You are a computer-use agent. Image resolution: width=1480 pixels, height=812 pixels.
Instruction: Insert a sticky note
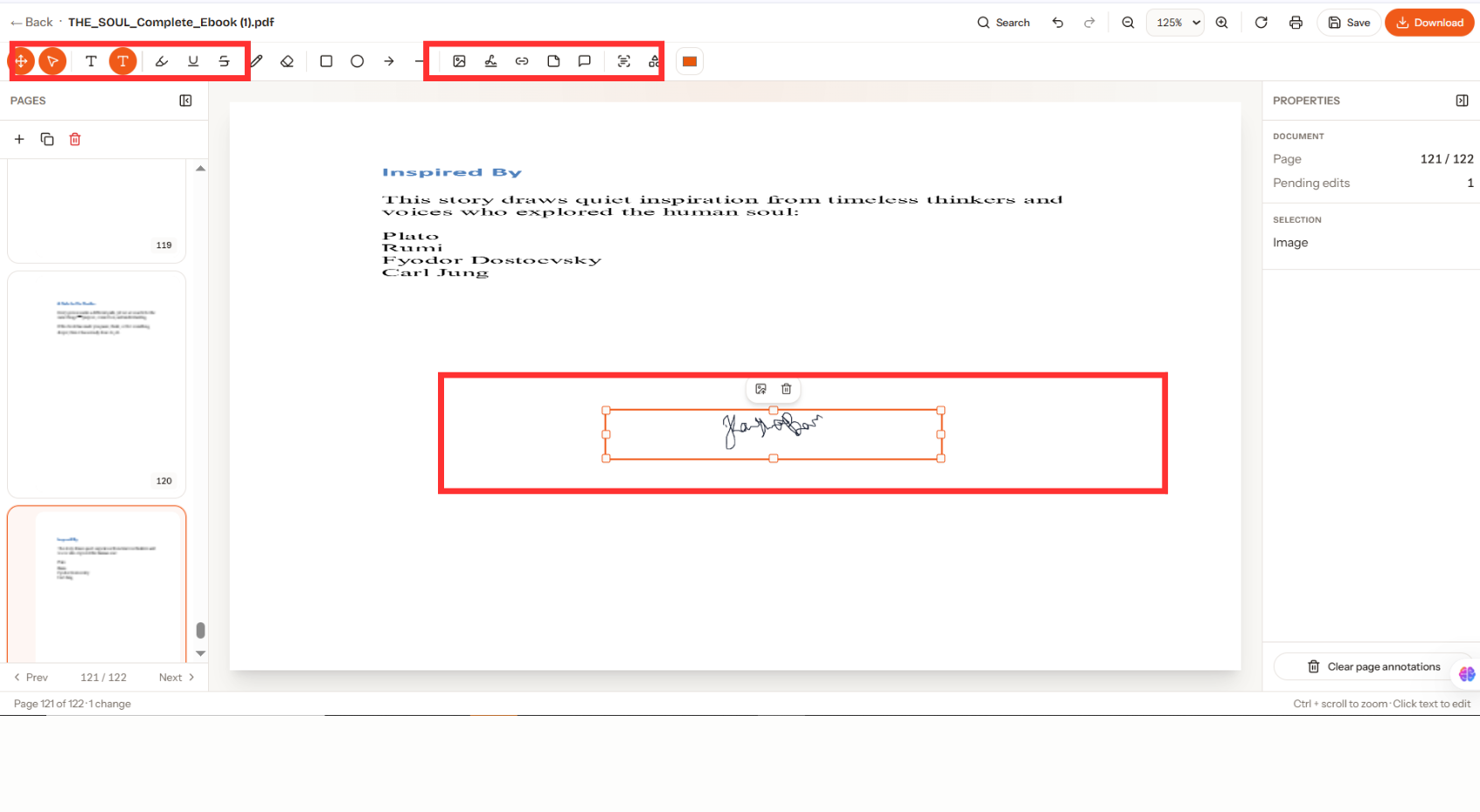pos(553,61)
